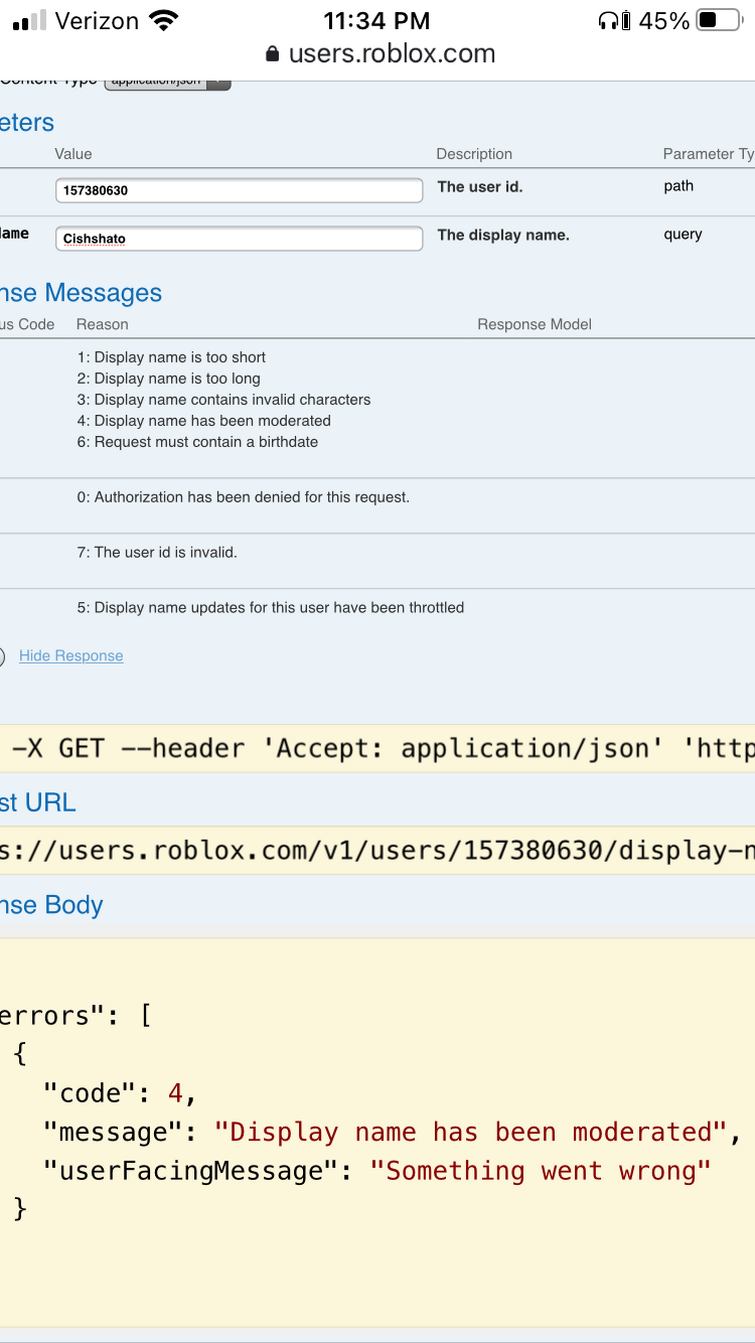The image size is (755, 1343).
Task: Click '2: Display name is too long'
Action: 168,378
